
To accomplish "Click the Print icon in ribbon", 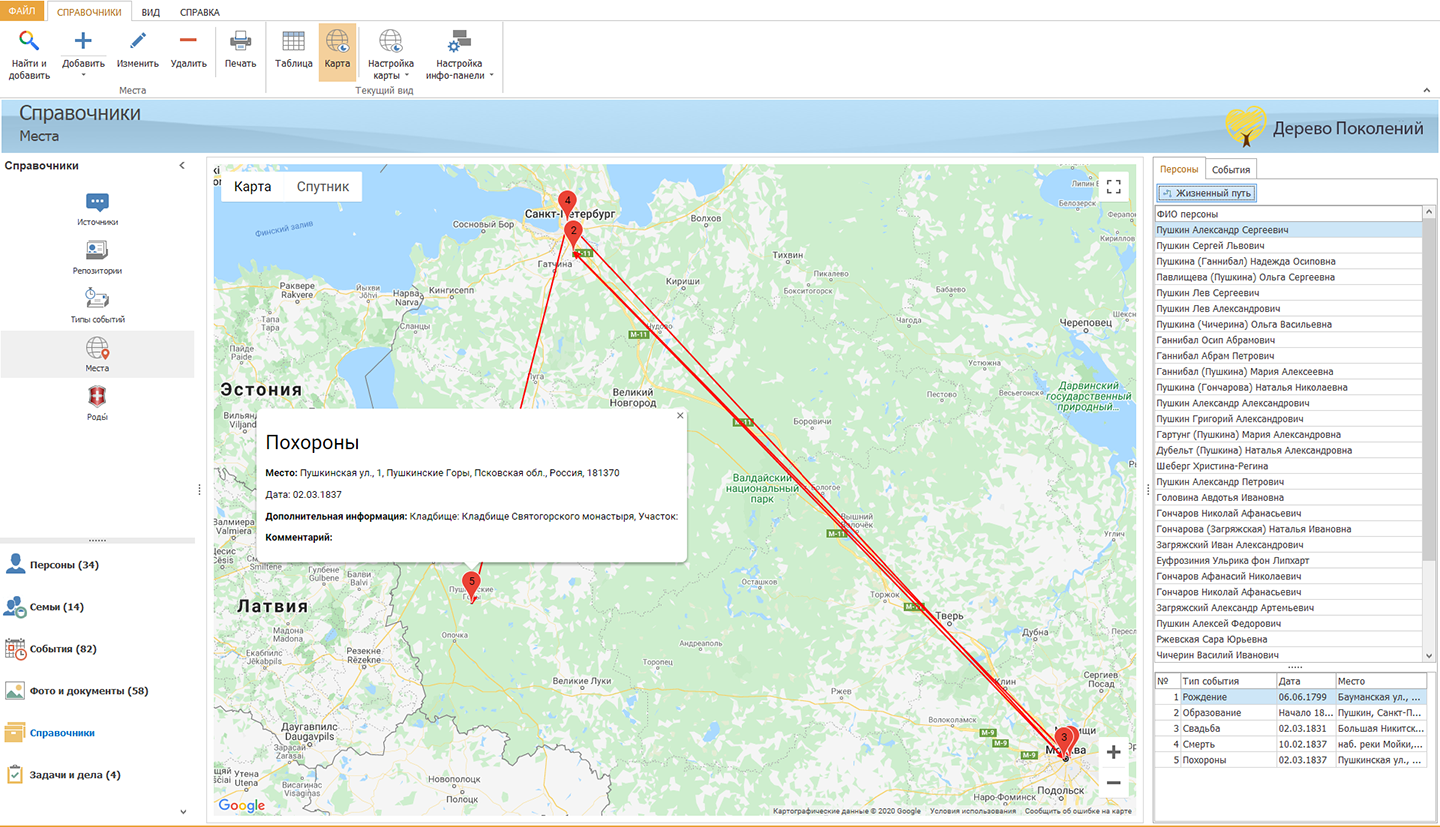I will pos(240,41).
